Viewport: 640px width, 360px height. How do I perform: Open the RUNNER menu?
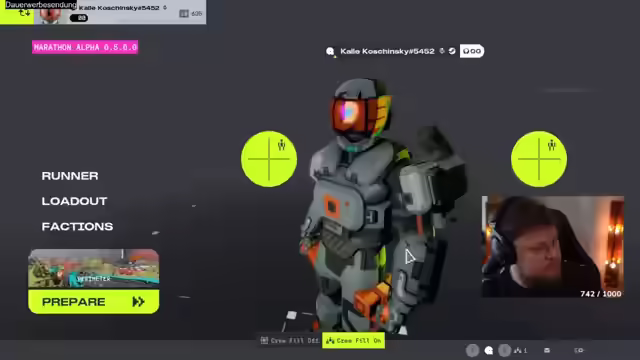coord(70,176)
